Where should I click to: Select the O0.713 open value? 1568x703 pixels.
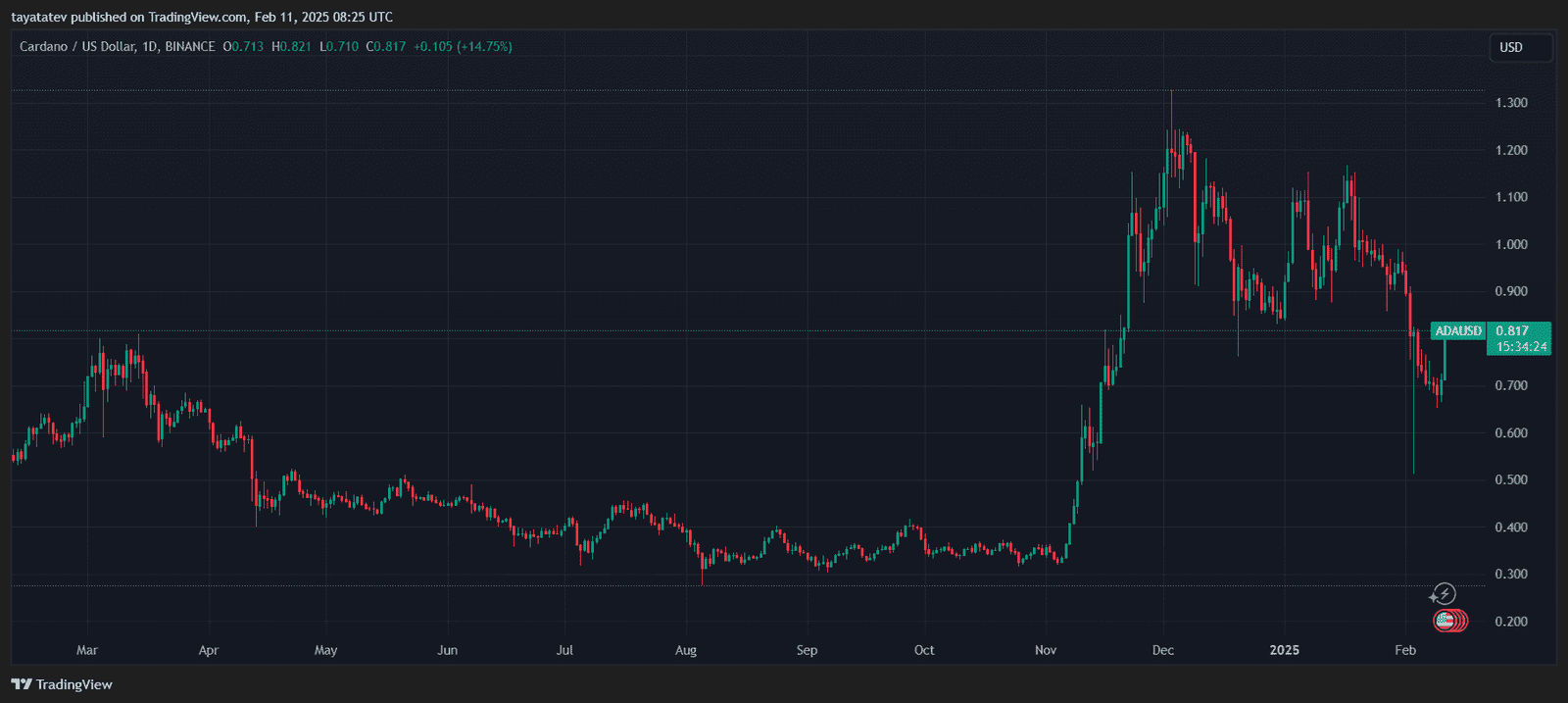[x=243, y=46]
